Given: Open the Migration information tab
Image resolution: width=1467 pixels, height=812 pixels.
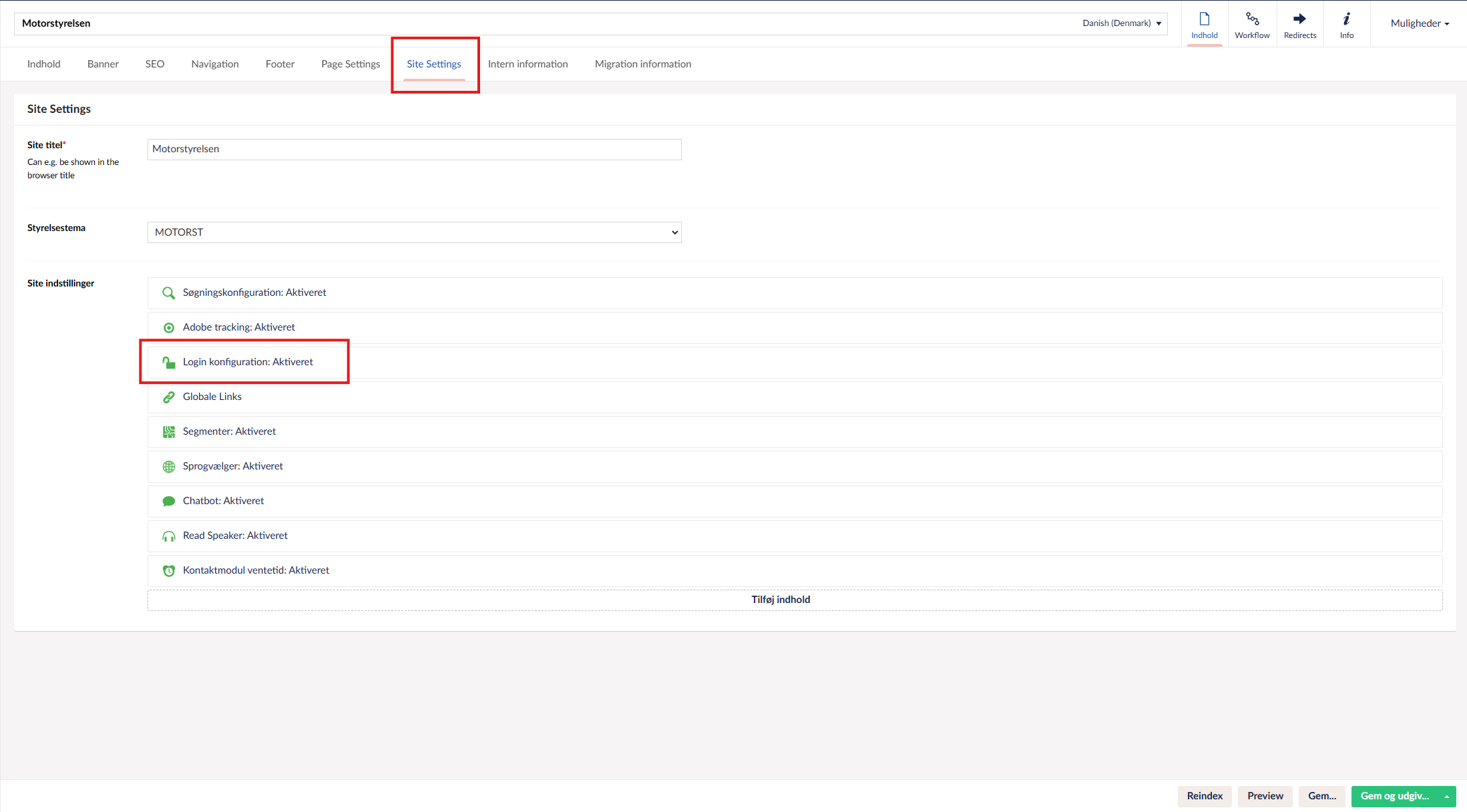Looking at the screenshot, I should pyautogui.click(x=642, y=64).
